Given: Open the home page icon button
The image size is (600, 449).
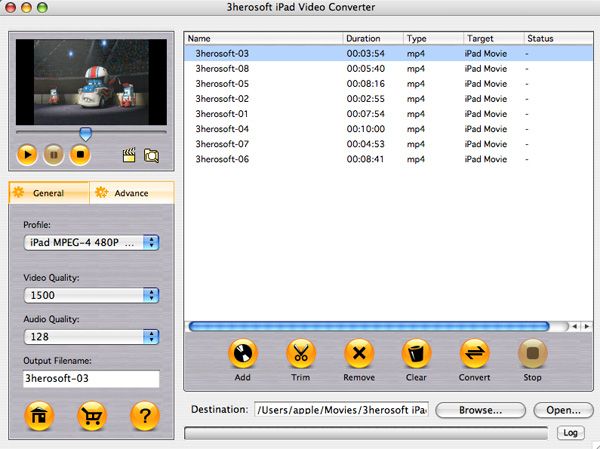Looking at the screenshot, I should coord(39,416).
